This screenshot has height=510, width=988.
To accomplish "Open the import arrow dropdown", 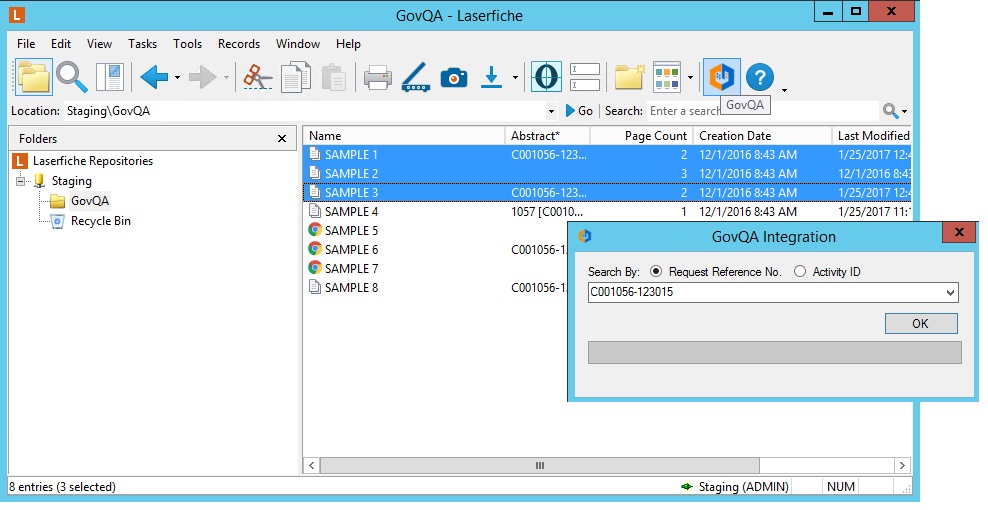I will pyautogui.click(x=515, y=78).
